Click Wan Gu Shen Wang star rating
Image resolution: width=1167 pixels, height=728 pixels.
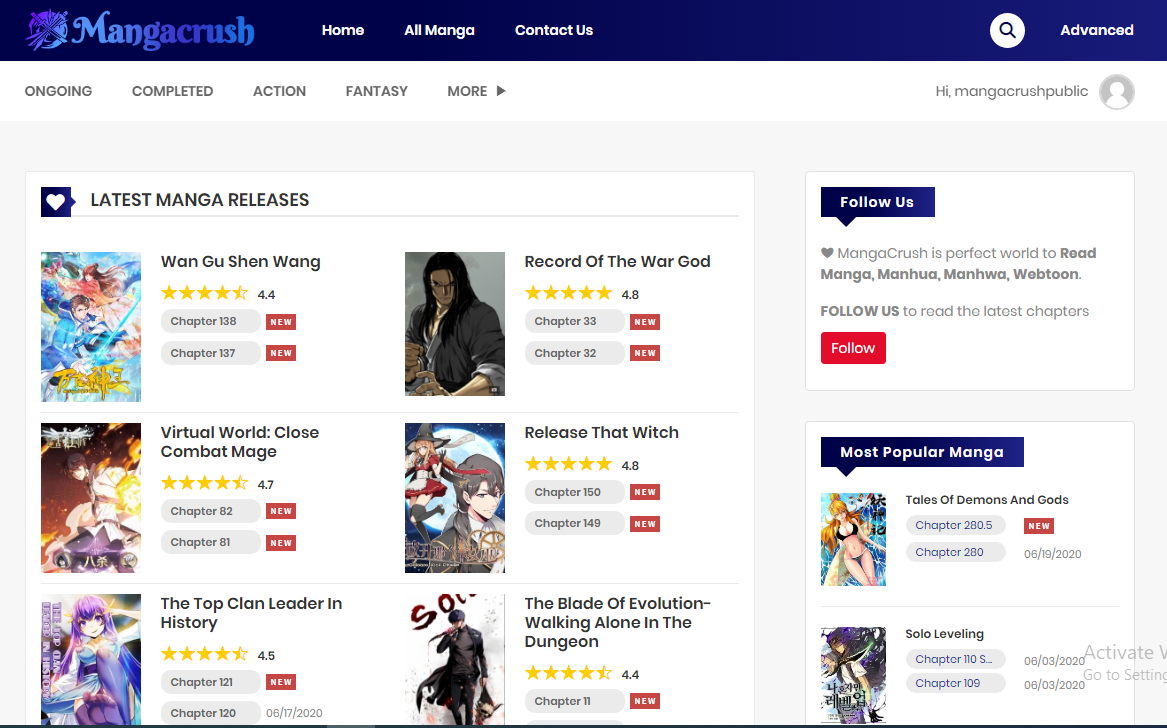click(204, 293)
